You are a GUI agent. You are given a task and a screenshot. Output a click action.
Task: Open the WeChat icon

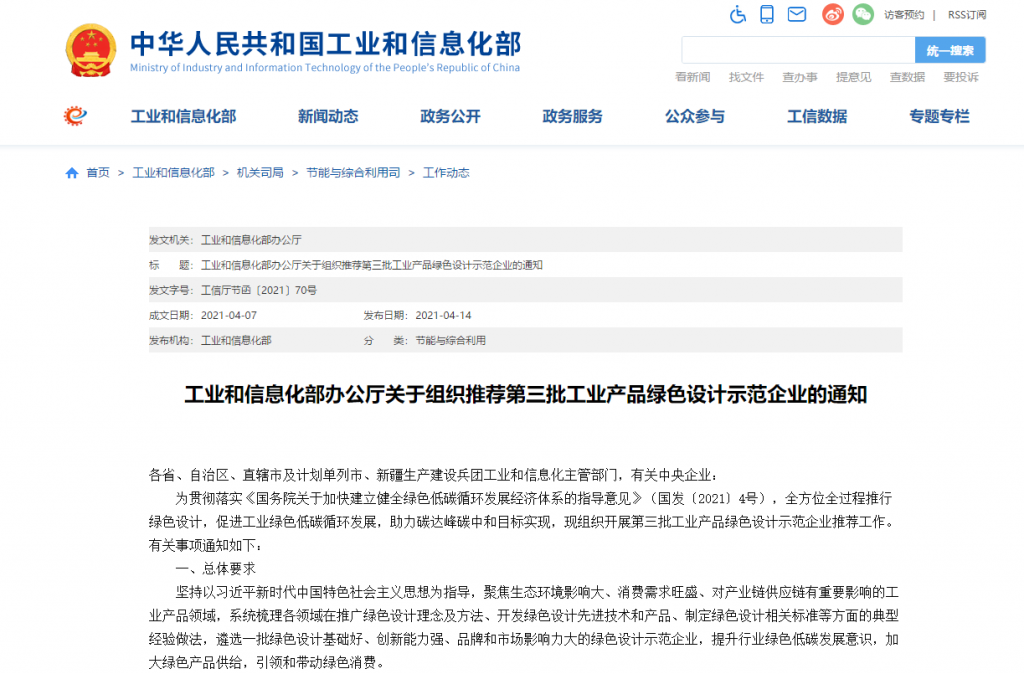click(862, 15)
